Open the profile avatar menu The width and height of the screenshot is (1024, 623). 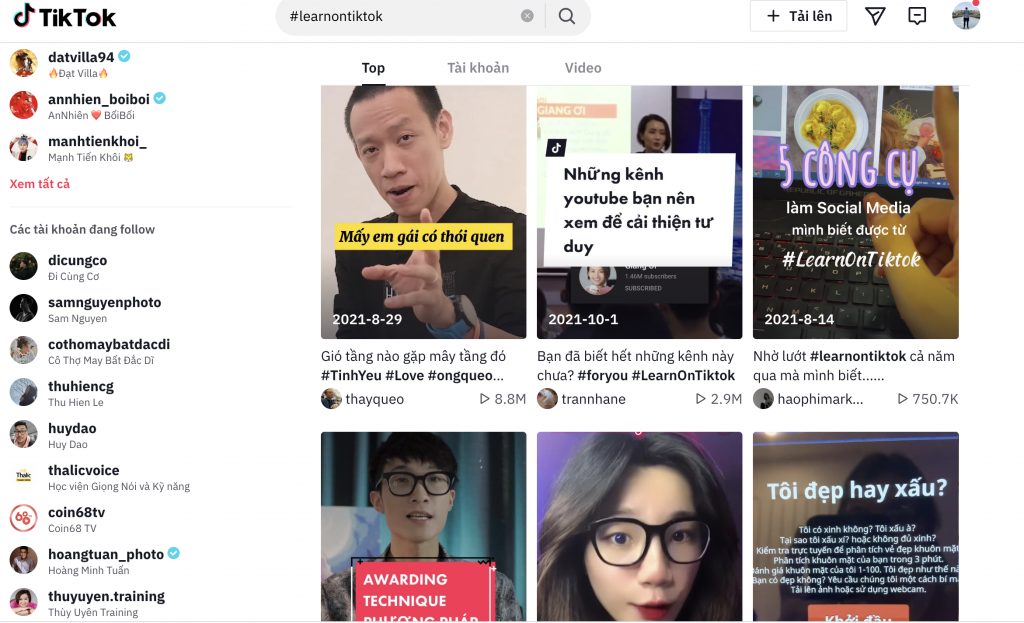pyautogui.click(x=966, y=16)
